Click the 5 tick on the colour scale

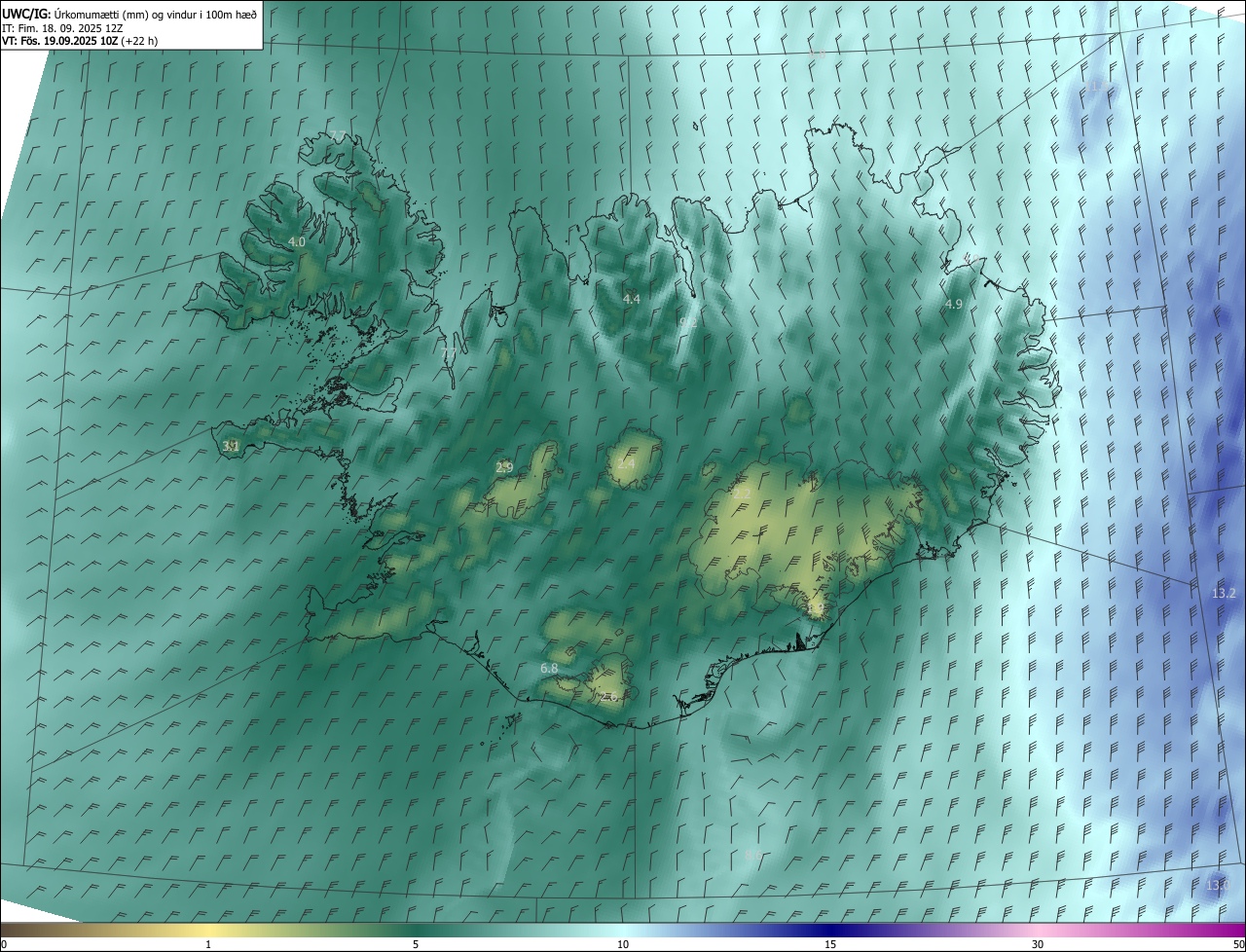point(416,944)
